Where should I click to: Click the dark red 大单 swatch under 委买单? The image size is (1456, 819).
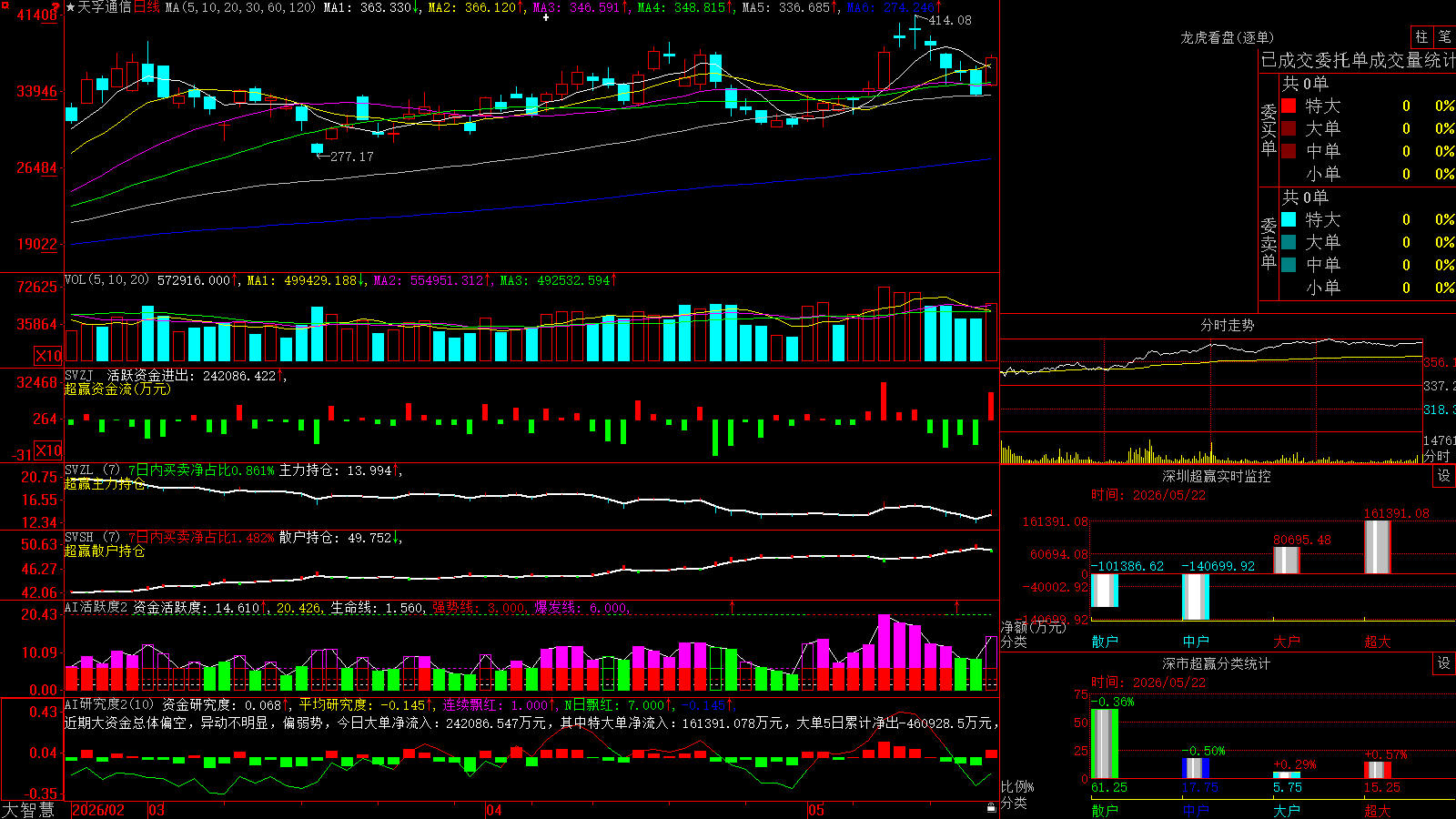1289,128
